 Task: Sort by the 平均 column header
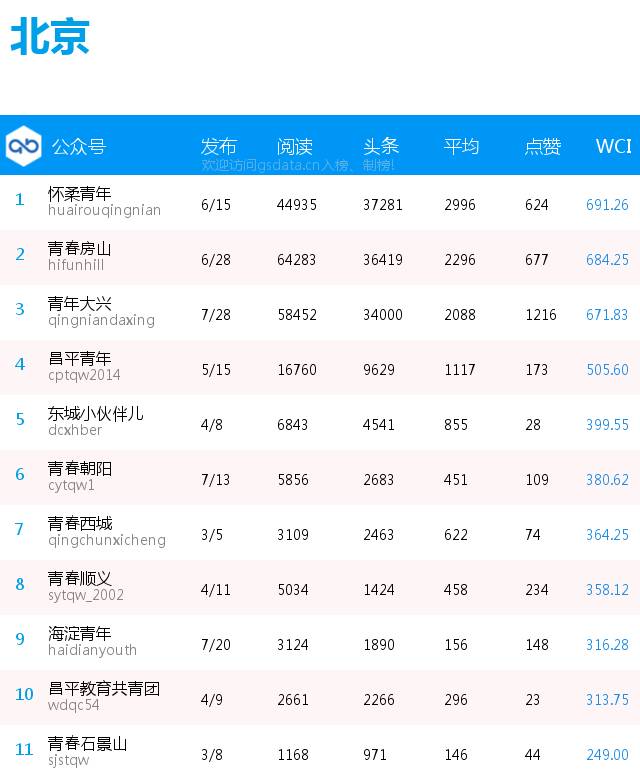461,146
